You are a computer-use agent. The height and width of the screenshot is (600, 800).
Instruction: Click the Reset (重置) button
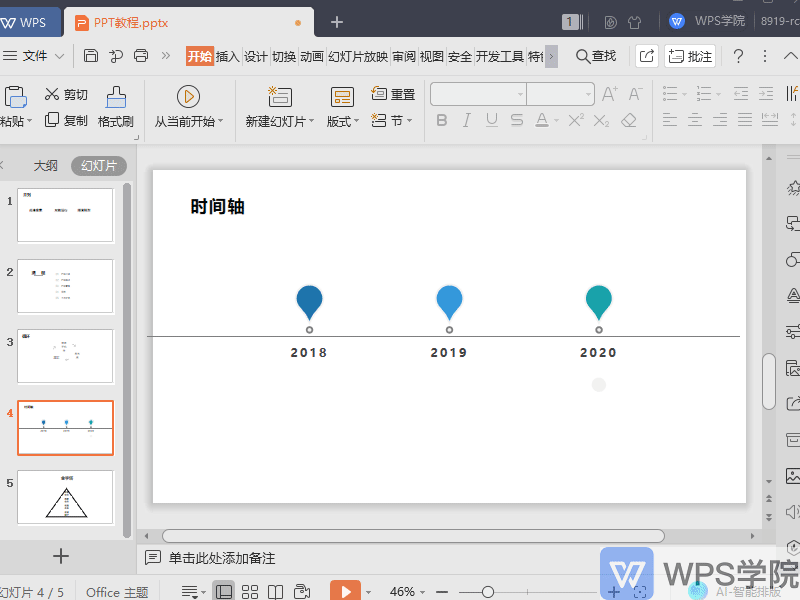click(393, 94)
